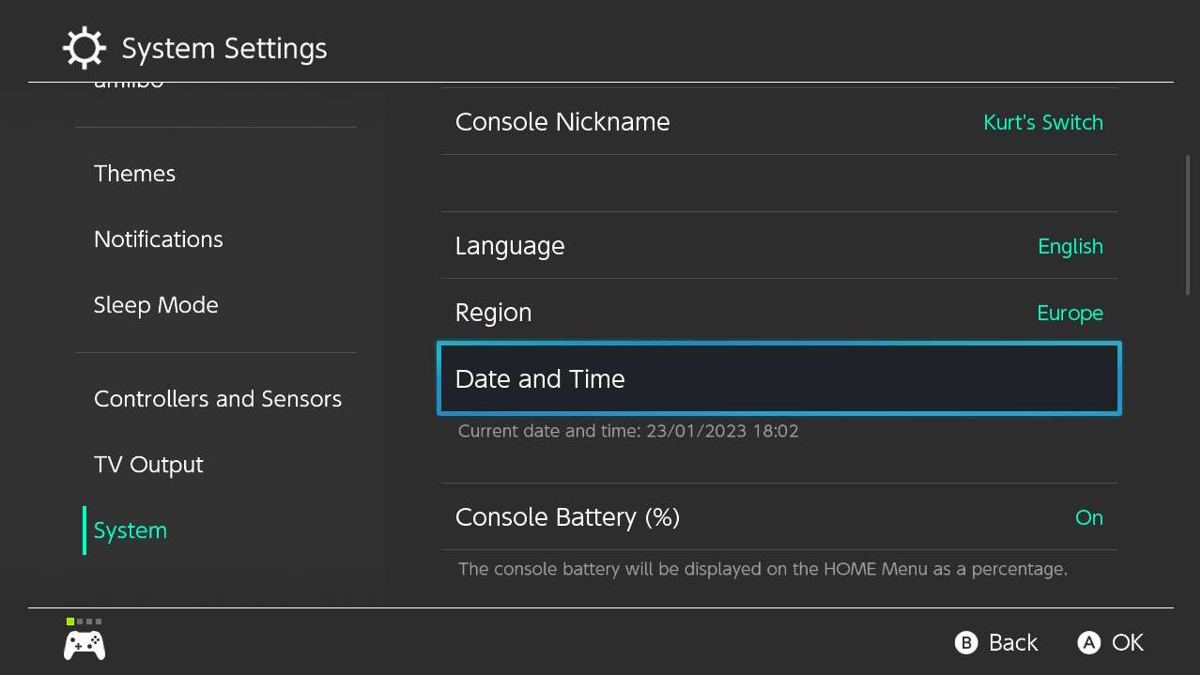Click the Back label
Viewport: 1200px width, 675px height.
point(1013,643)
